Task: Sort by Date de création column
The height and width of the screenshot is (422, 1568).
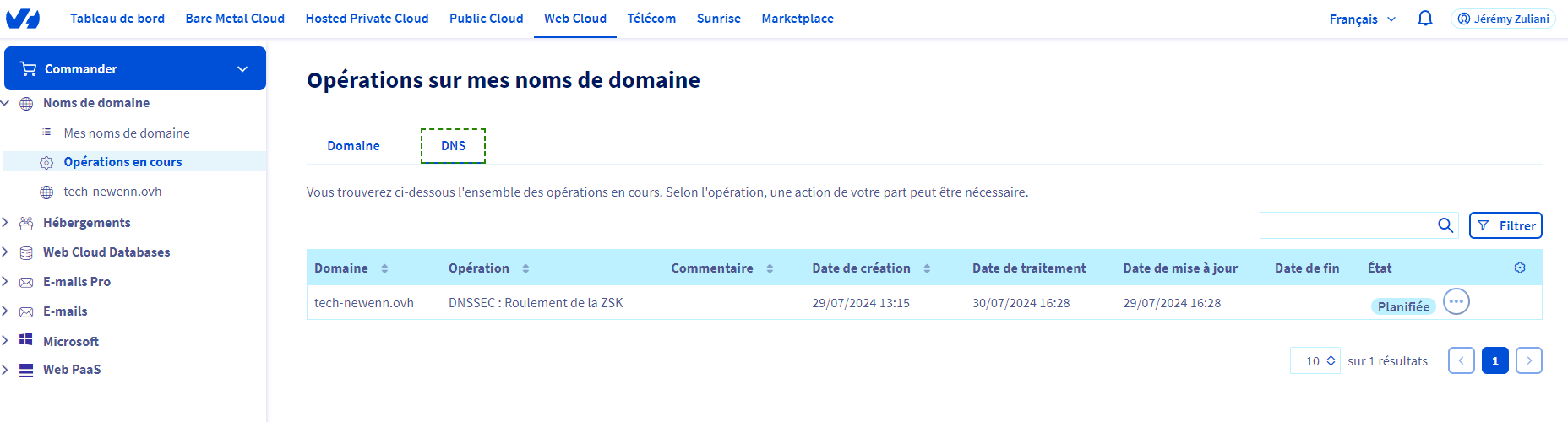Action: [x=927, y=268]
